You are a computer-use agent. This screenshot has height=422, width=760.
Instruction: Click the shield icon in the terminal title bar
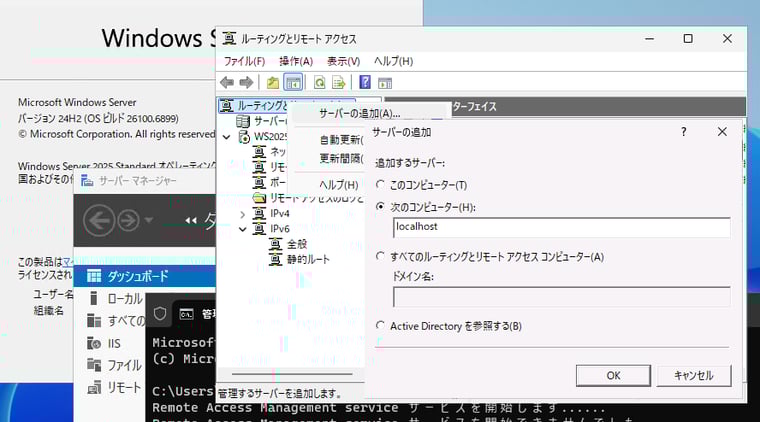point(160,313)
